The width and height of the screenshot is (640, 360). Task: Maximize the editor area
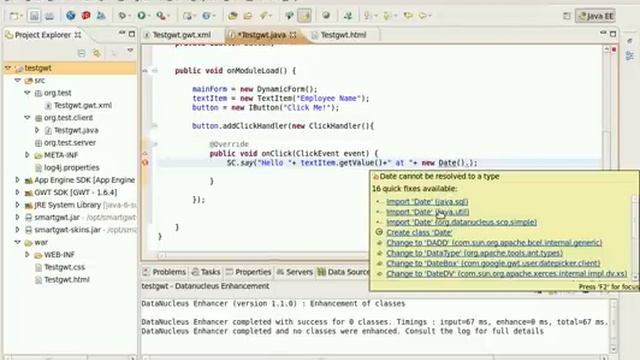pyautogui.click(x=613, y=34)
